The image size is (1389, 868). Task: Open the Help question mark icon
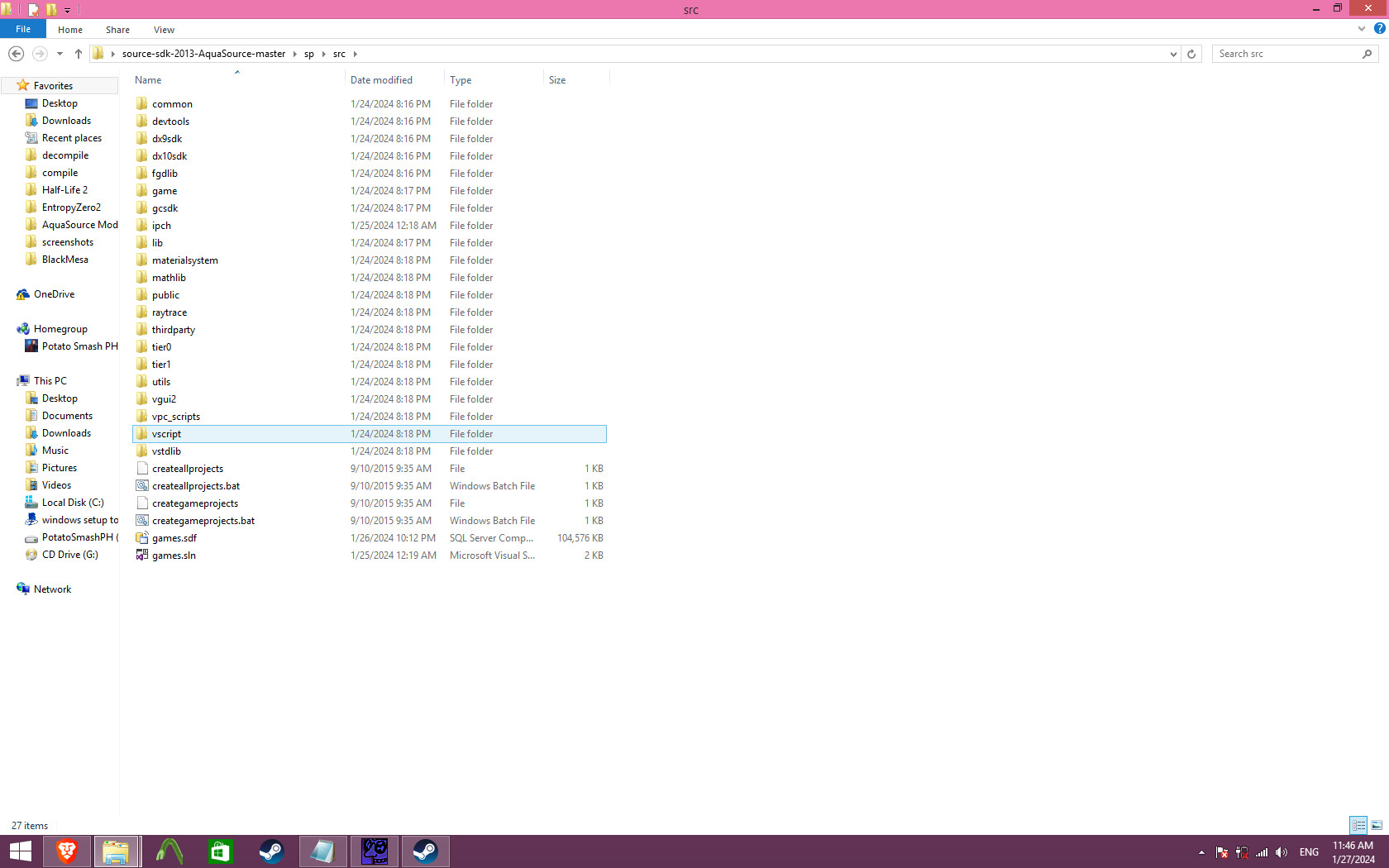(x=1379, y=28)
